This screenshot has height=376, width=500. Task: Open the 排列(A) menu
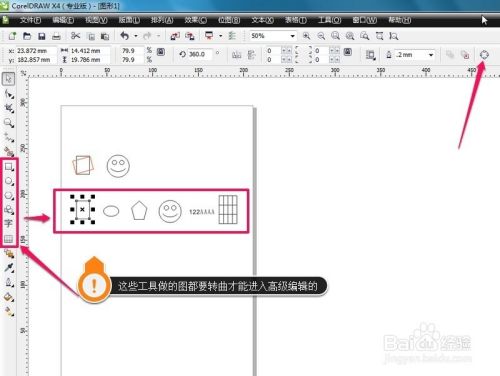point(162,20)
